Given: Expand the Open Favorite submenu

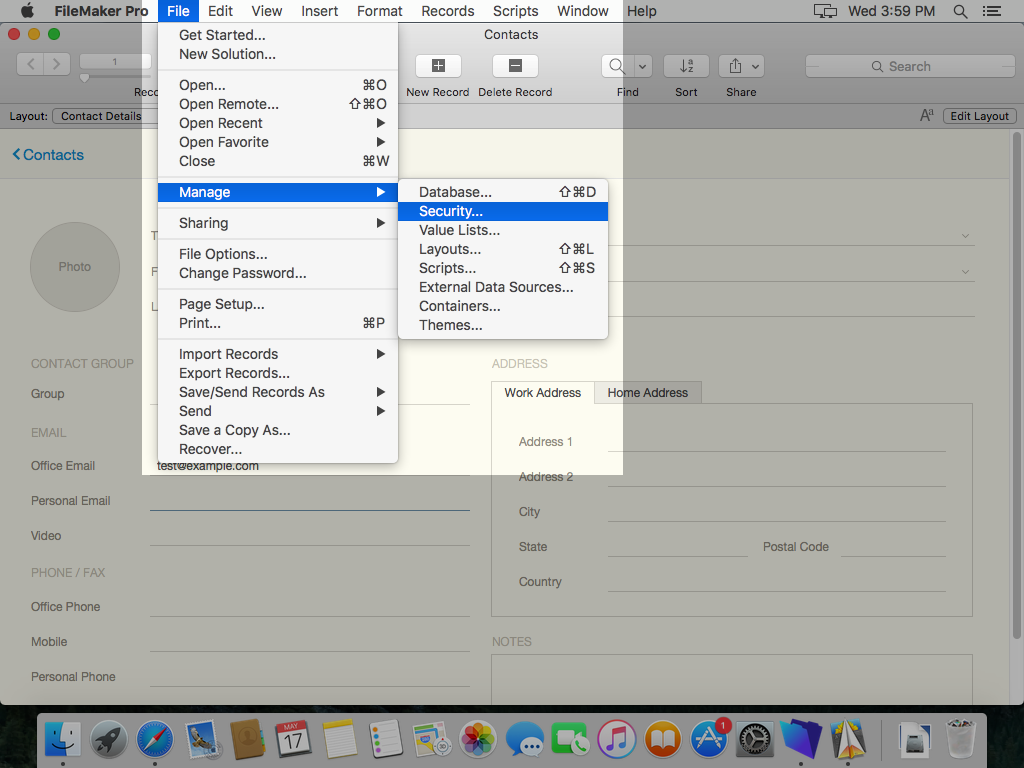Looking at the screenshot, I should 381,142.
